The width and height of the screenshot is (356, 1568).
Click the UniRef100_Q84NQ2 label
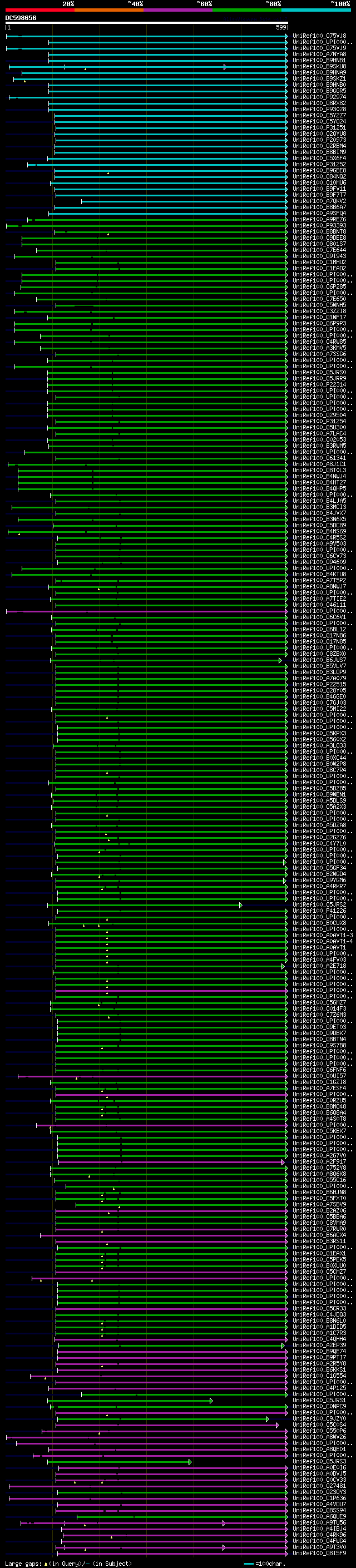click(x=319, y=177)
